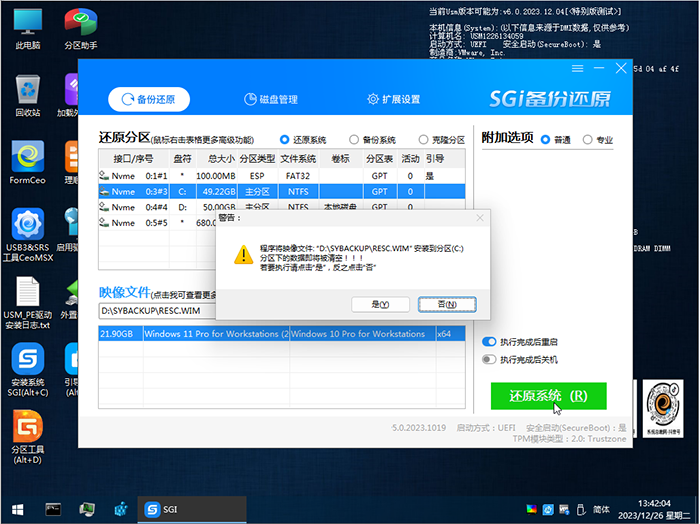
Task: Click 分区类型 column header
Action: 258,158
